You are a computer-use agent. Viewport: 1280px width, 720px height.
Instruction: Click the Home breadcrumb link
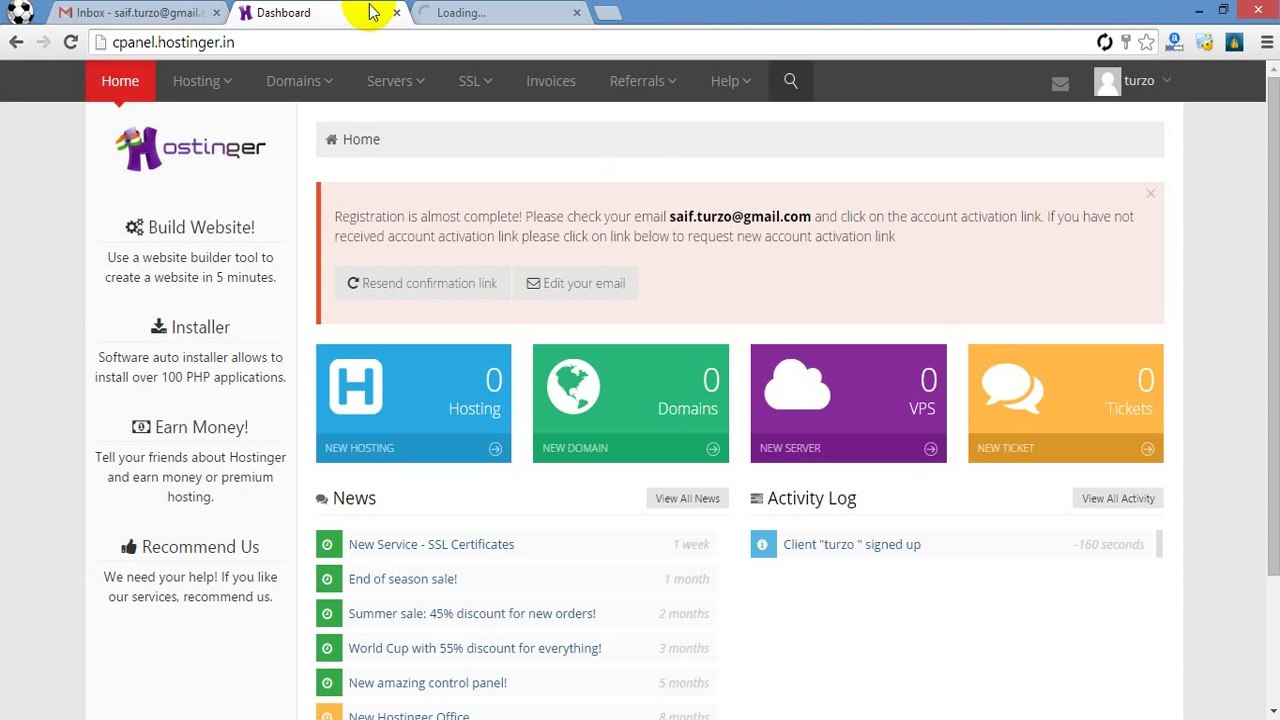(361, 140)
